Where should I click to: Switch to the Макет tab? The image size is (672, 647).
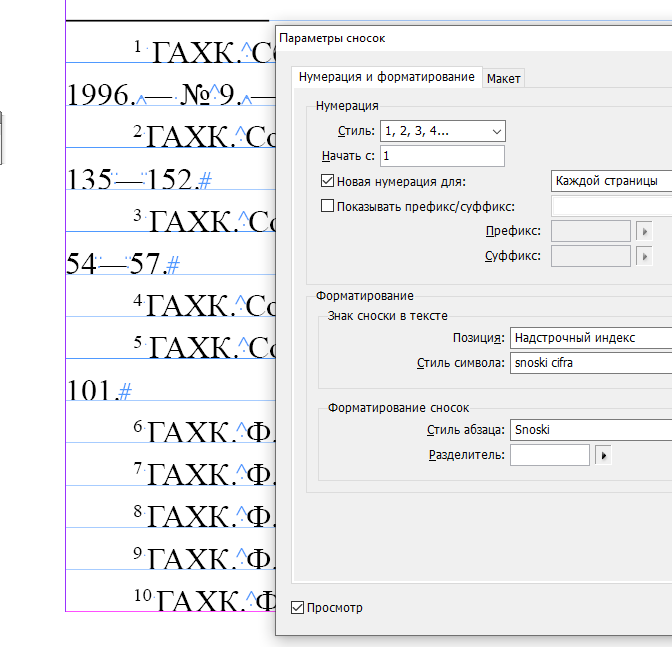[x=503, y=78]
